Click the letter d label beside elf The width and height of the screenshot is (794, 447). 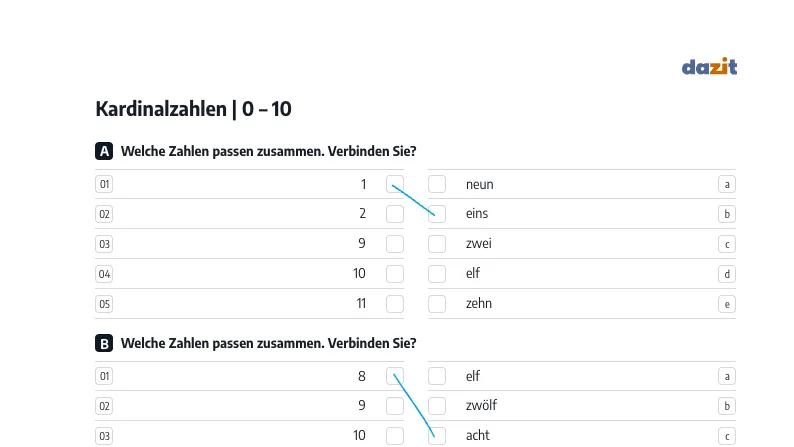(x=727, y=274)
